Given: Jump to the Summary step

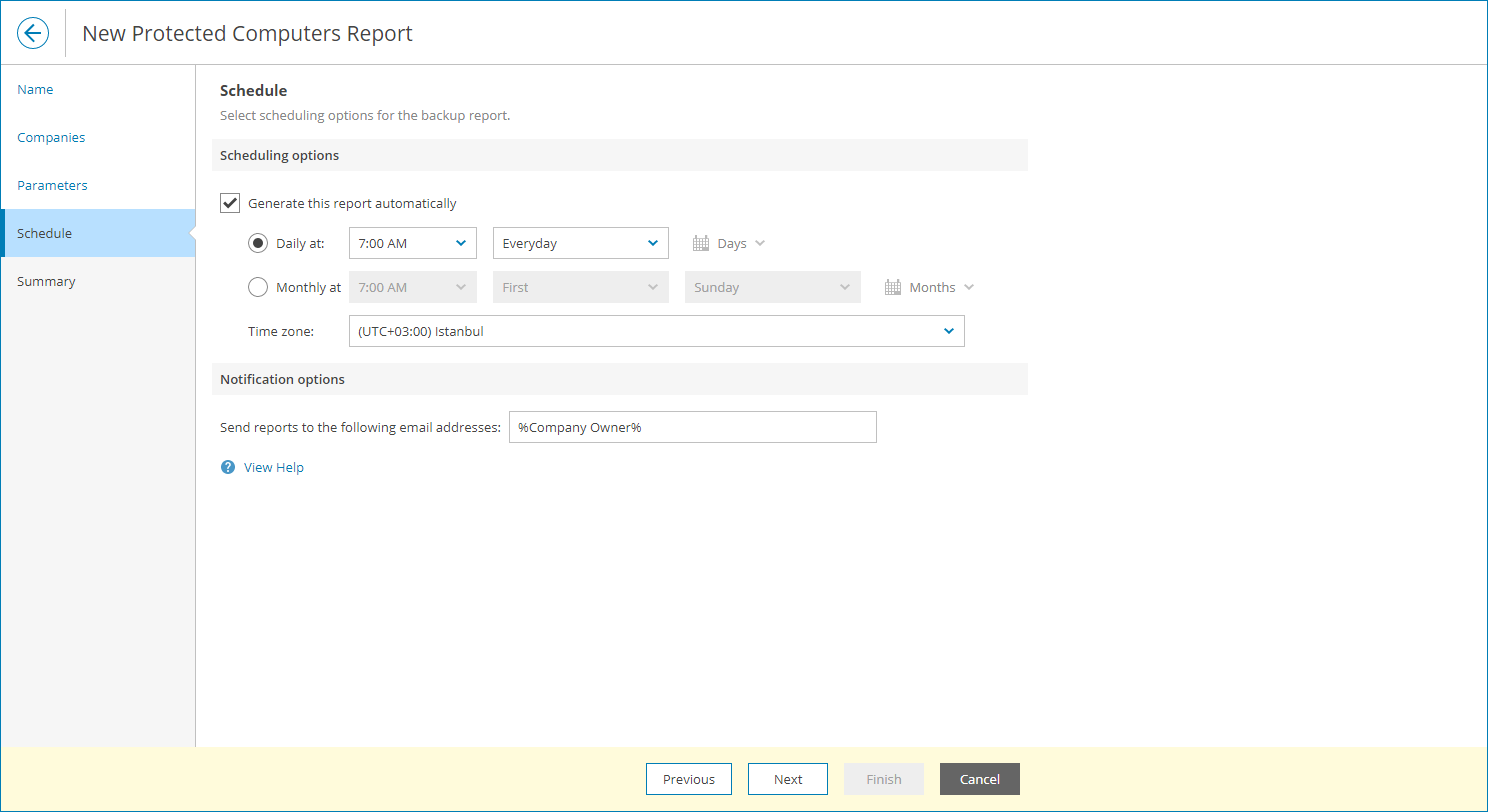Looking at the screenshot, I should [x=46, y=281].
